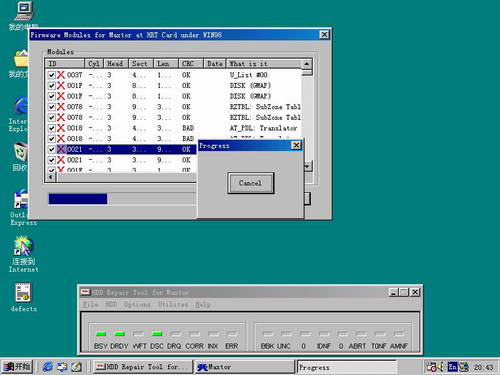Close the Progress dialog

click(x=296, y=145)
